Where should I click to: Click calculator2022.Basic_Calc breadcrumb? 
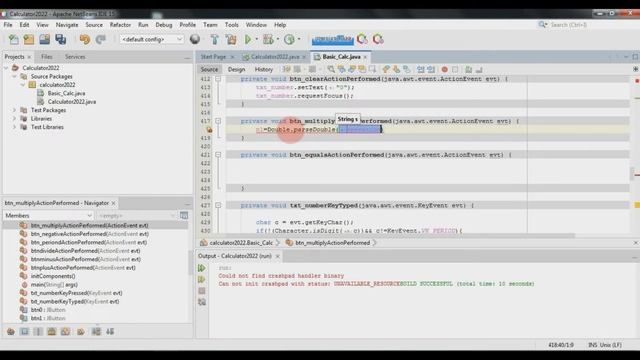(241, 243)
